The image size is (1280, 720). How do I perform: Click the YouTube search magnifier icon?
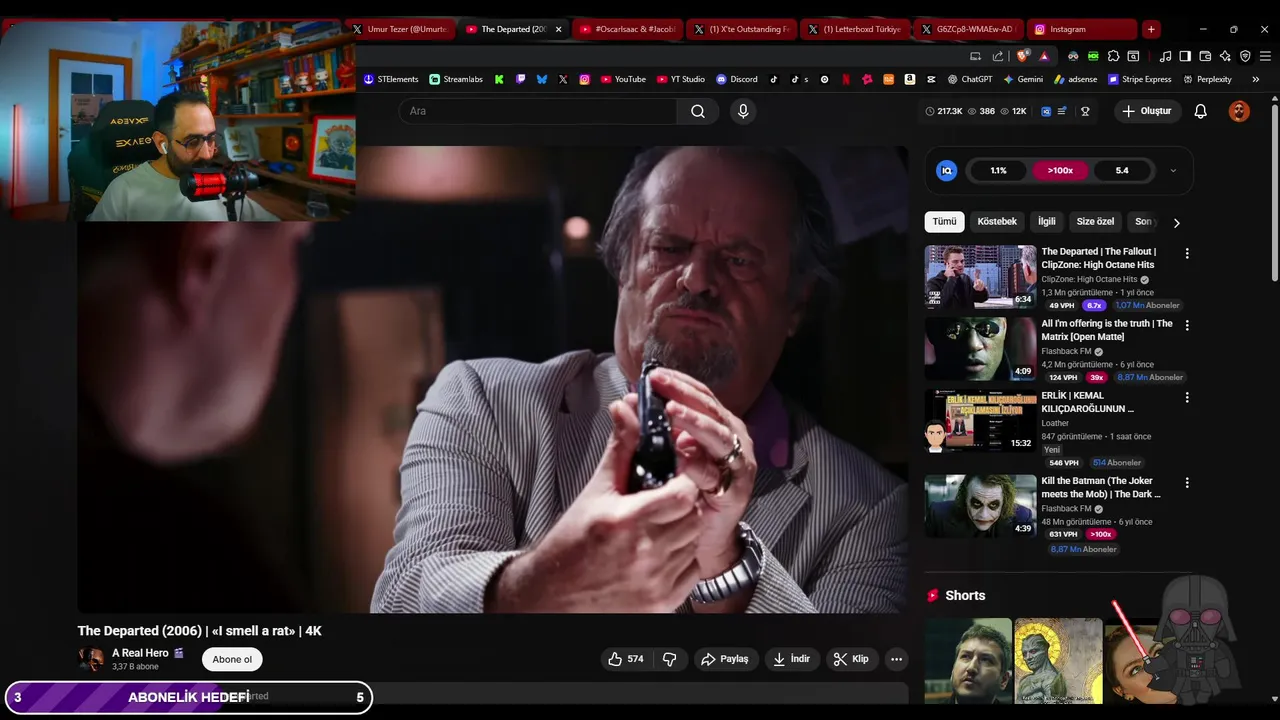698,111
